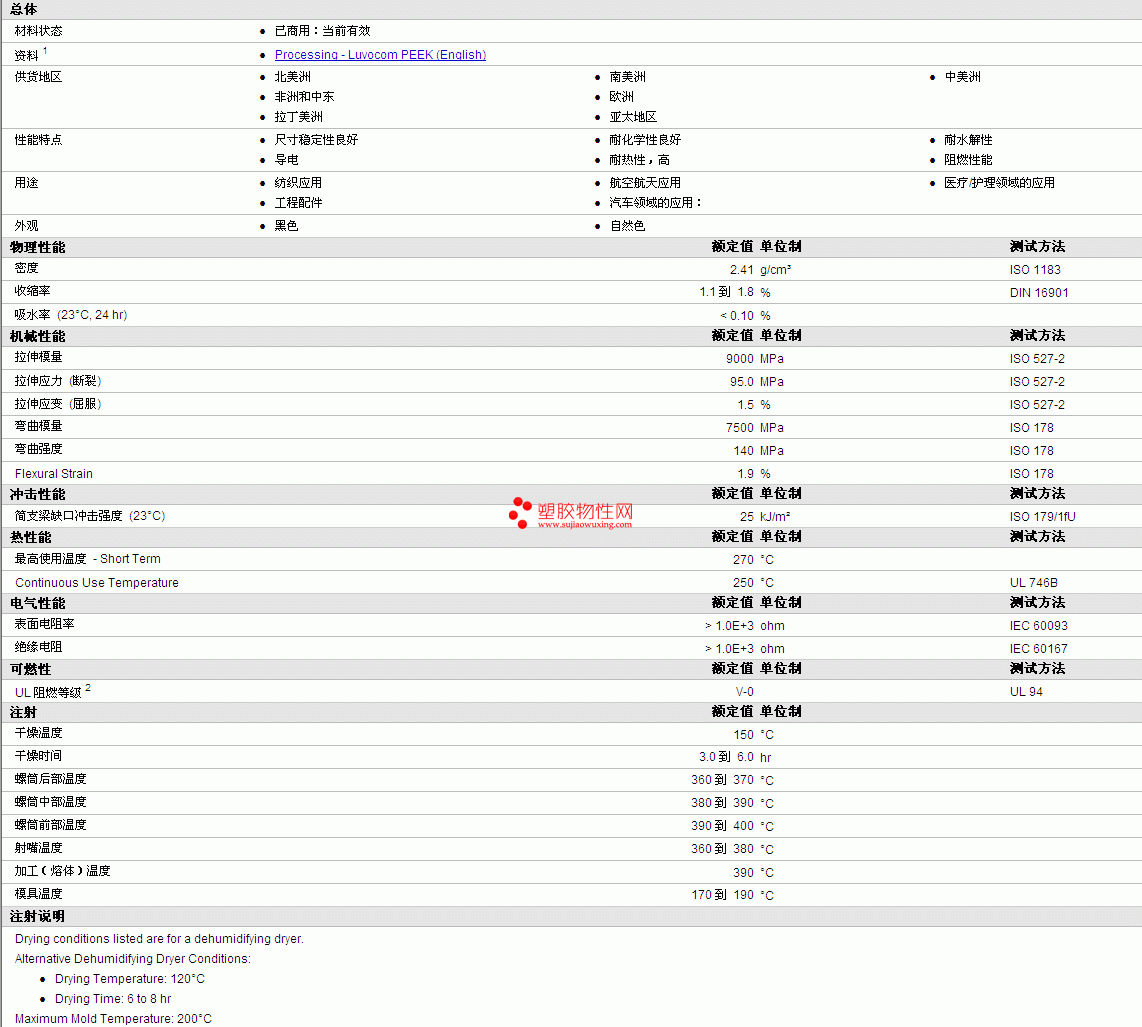Click the 射嘴温度 row label

tap(39, 848)
